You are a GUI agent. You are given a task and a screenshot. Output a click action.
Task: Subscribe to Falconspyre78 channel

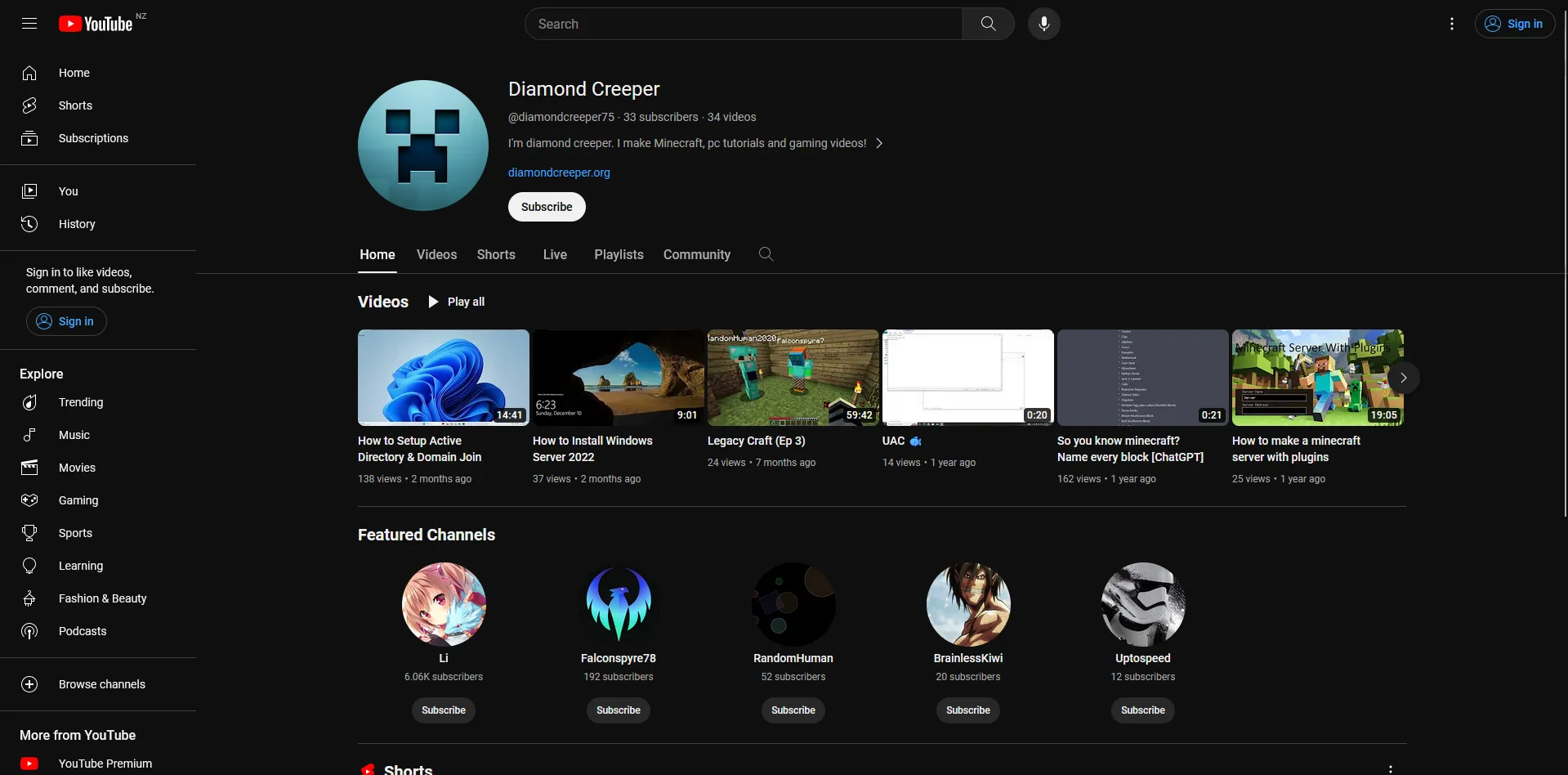(619, 710)
